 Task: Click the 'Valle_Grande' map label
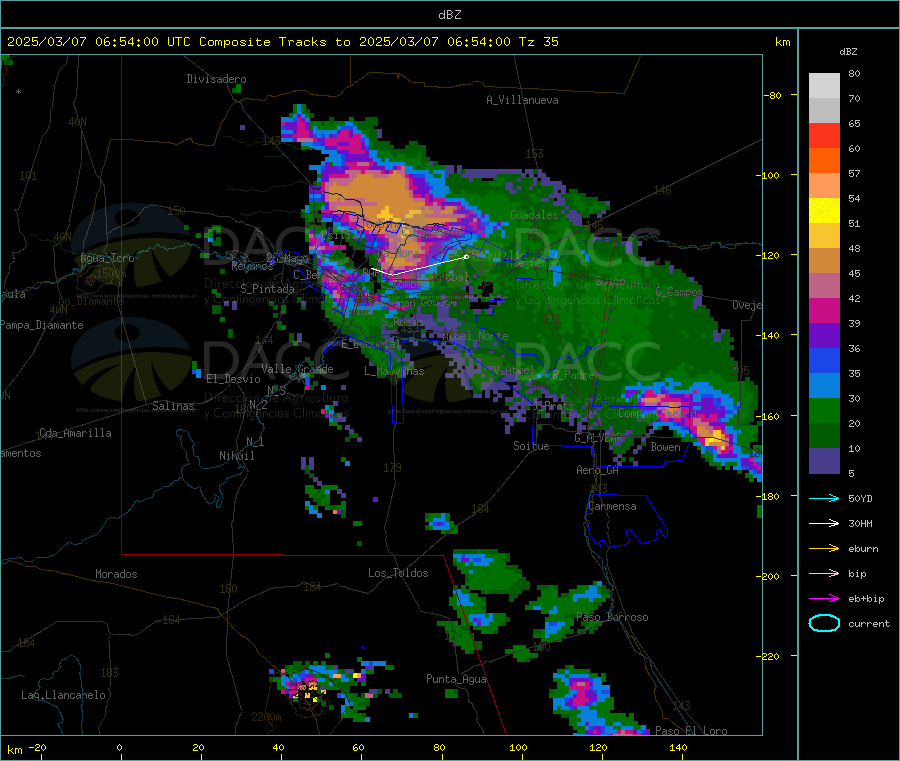point(297,368)
